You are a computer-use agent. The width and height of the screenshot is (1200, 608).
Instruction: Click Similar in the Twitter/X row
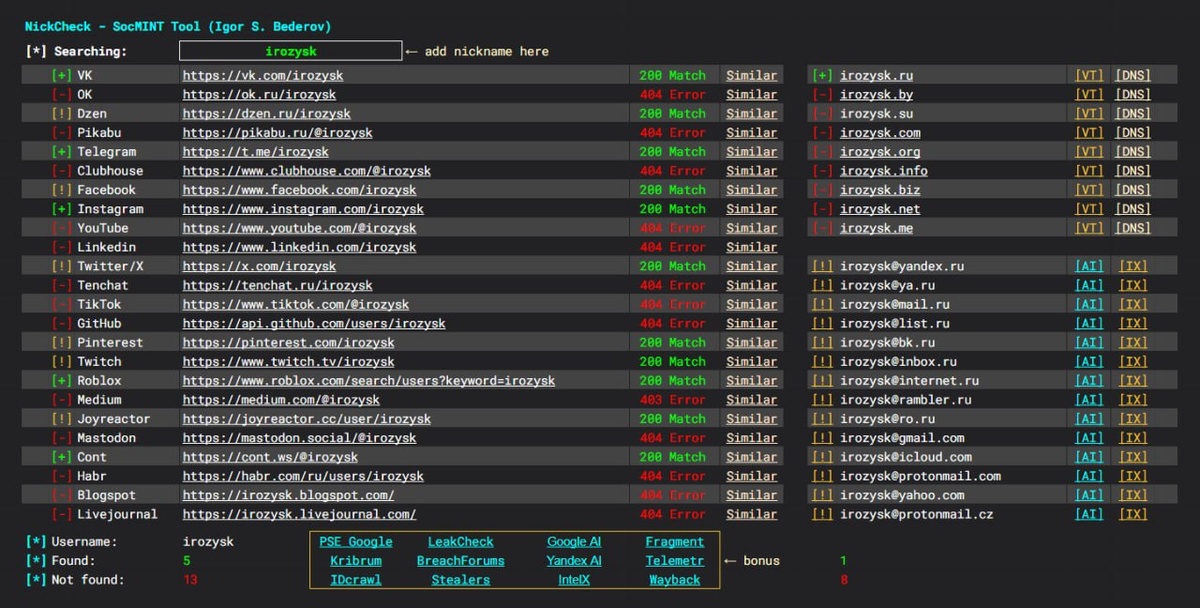pyautogui.click(x=751, y=266)
